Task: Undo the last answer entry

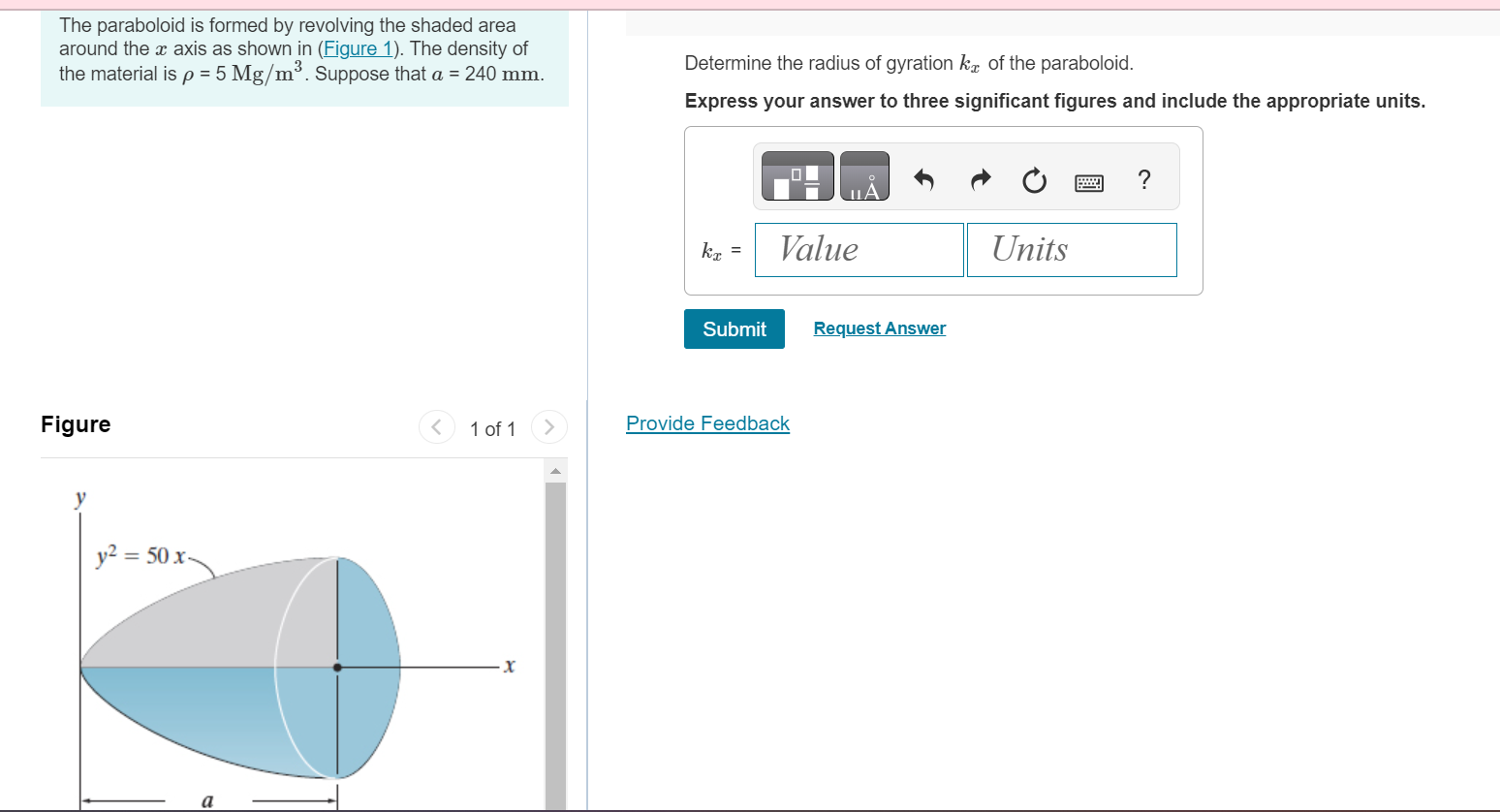Action: pyautogui.click(x=923, y=179)
